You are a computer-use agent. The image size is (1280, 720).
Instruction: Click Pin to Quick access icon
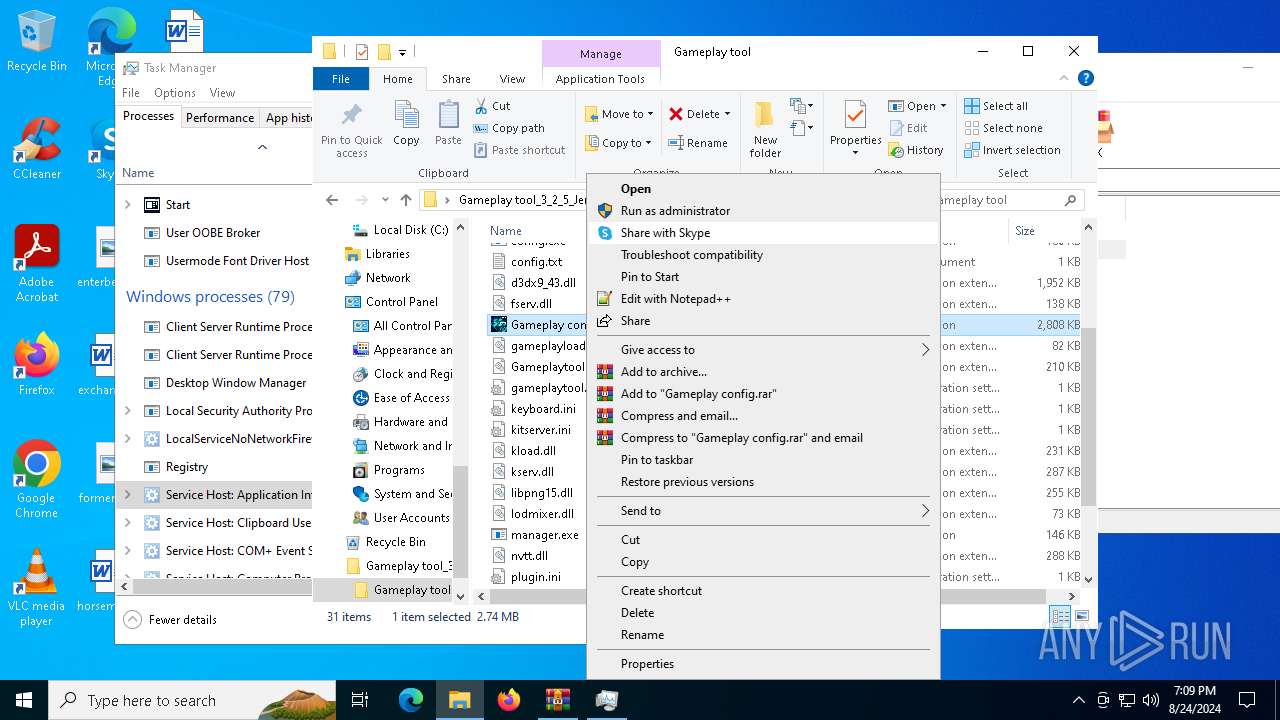(x=351, y=128)
